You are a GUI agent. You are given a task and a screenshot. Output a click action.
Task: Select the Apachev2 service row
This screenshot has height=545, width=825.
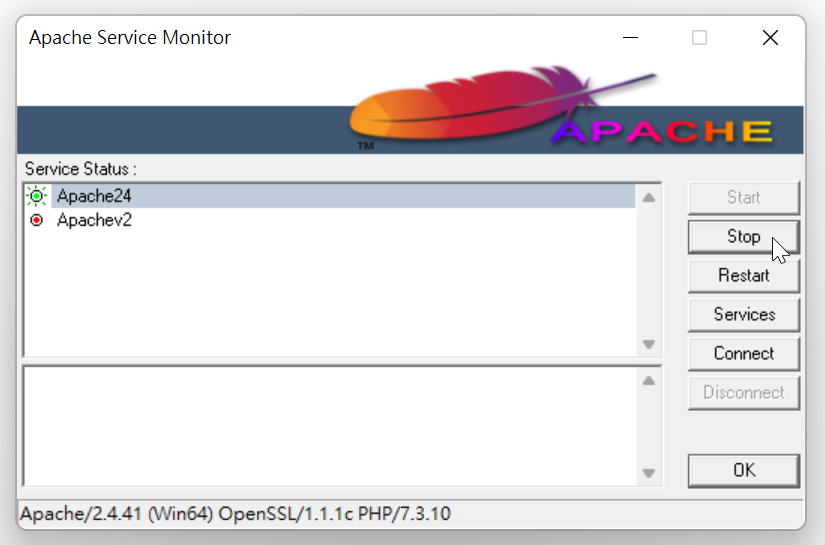[330, 220]
